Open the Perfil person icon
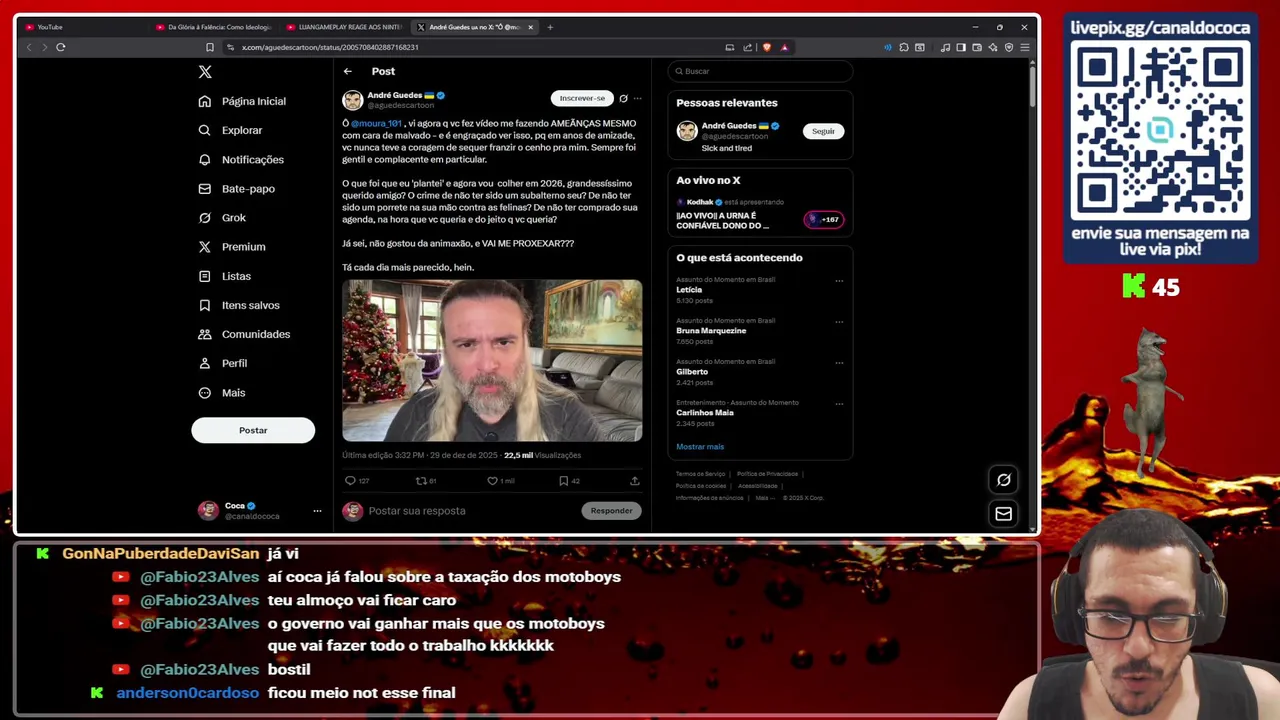 205,363
